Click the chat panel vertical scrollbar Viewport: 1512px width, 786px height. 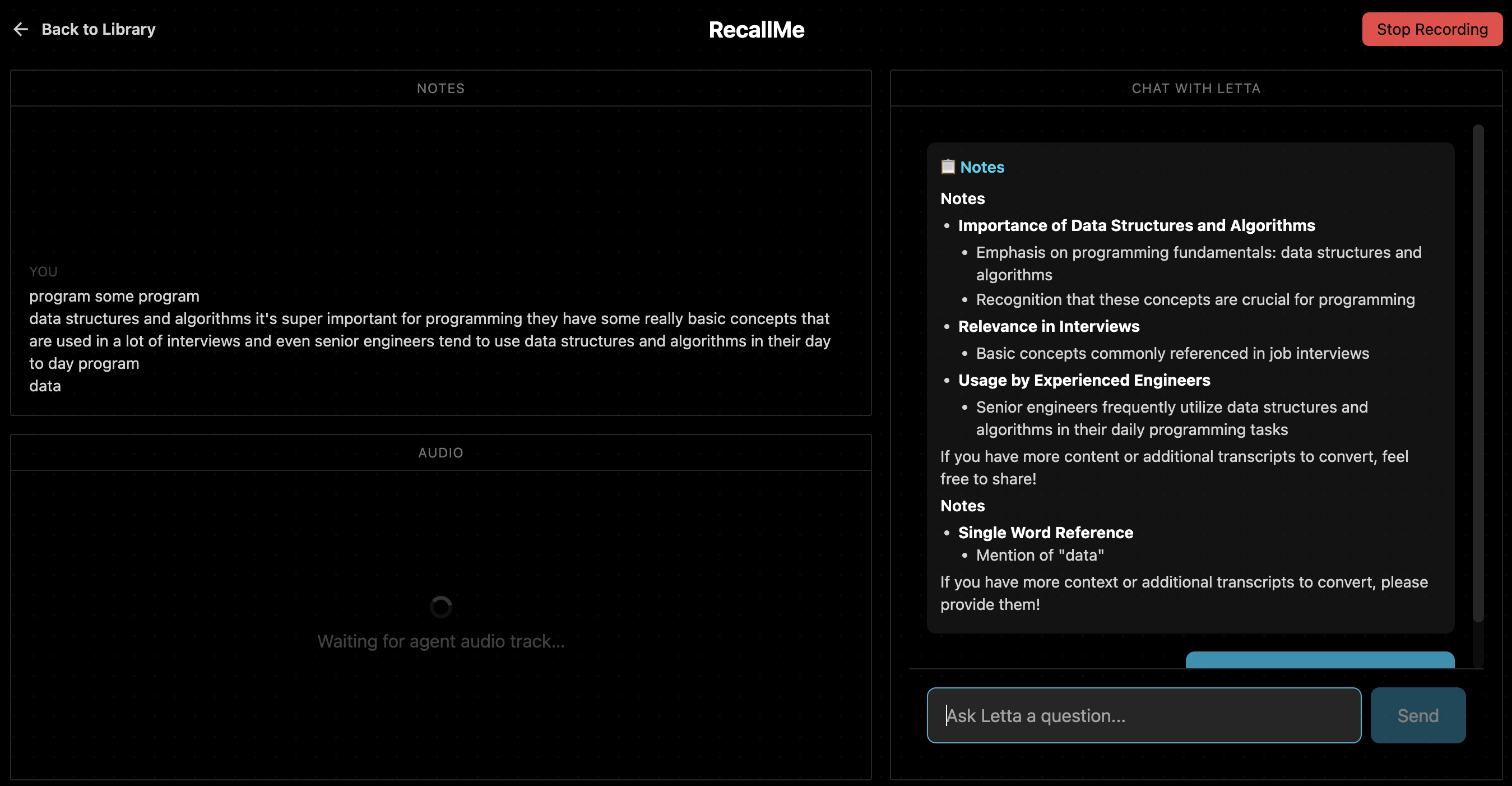coord(1477,372)
